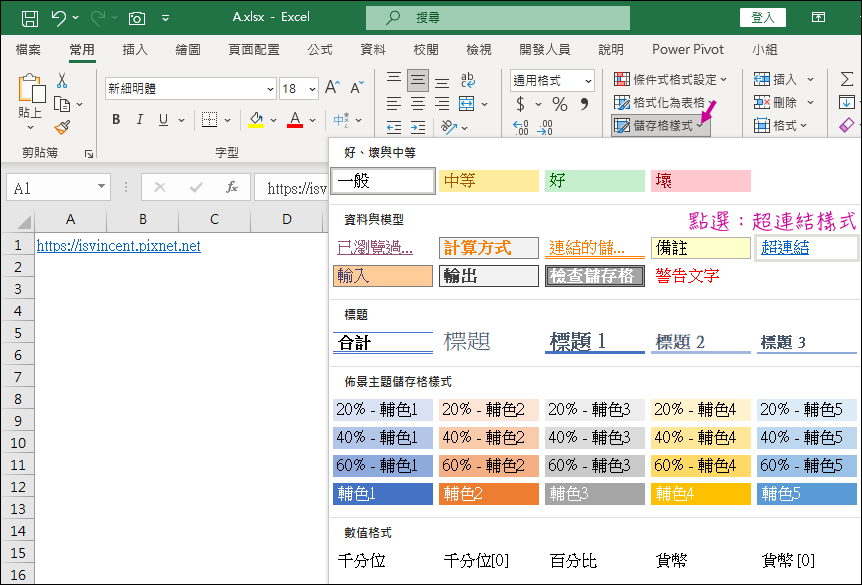
Task: Click the insert function fx icon
Action: click(232, 187)
